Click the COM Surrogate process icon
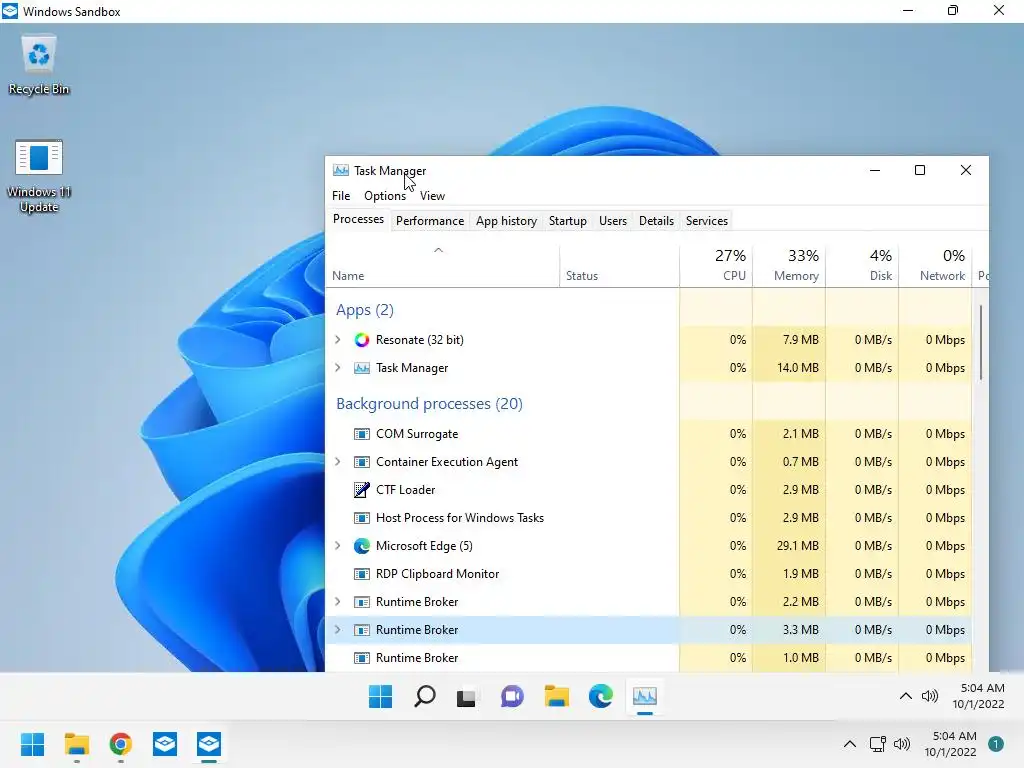This screenshot has height=768, width=1024. (x=362, y=434)
